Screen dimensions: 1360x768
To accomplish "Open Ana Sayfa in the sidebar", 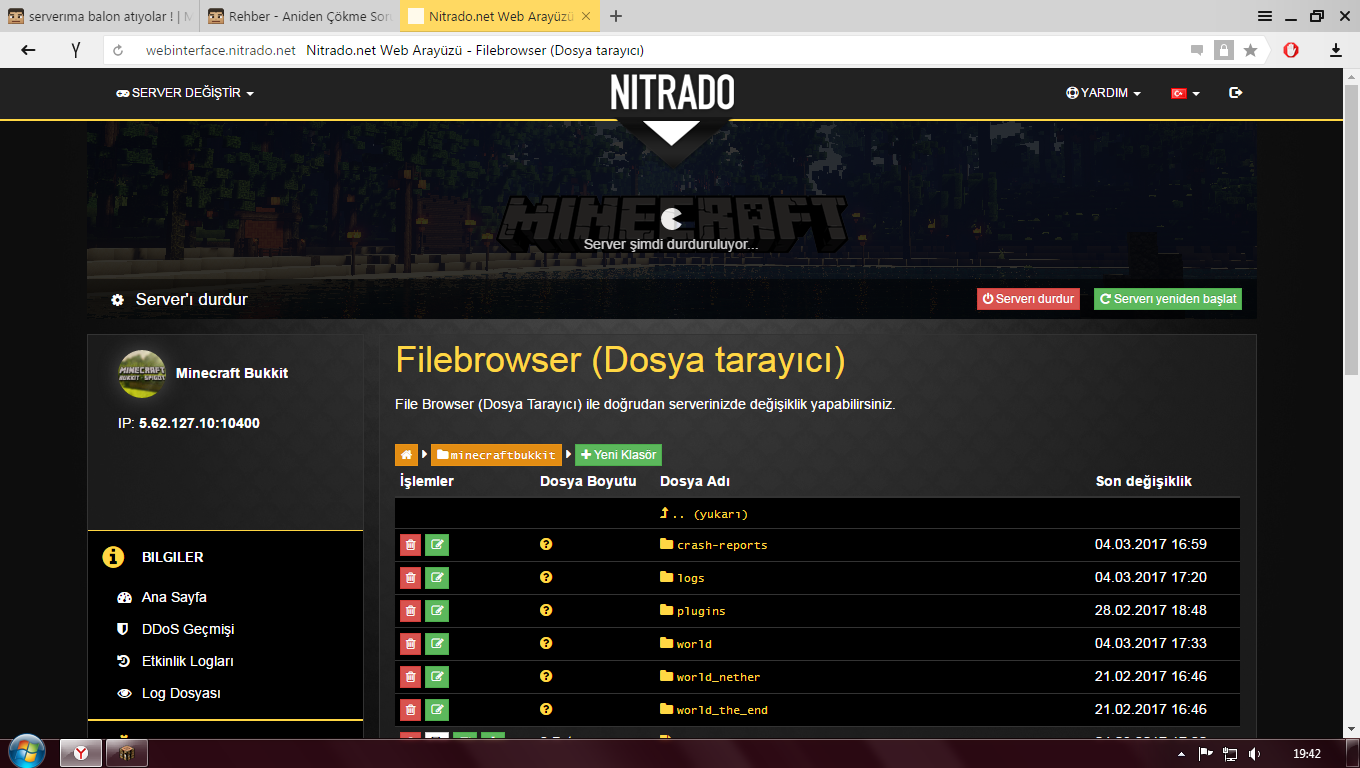I will coord(174,597).
